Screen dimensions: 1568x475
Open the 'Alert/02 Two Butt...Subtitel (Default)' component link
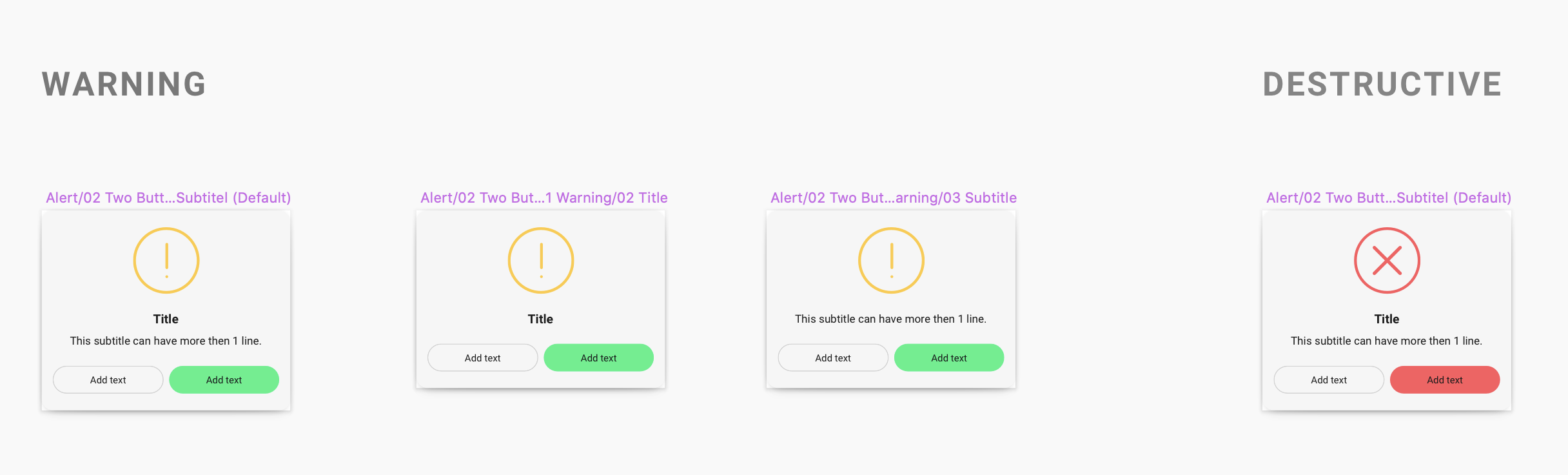click(168, 197)
